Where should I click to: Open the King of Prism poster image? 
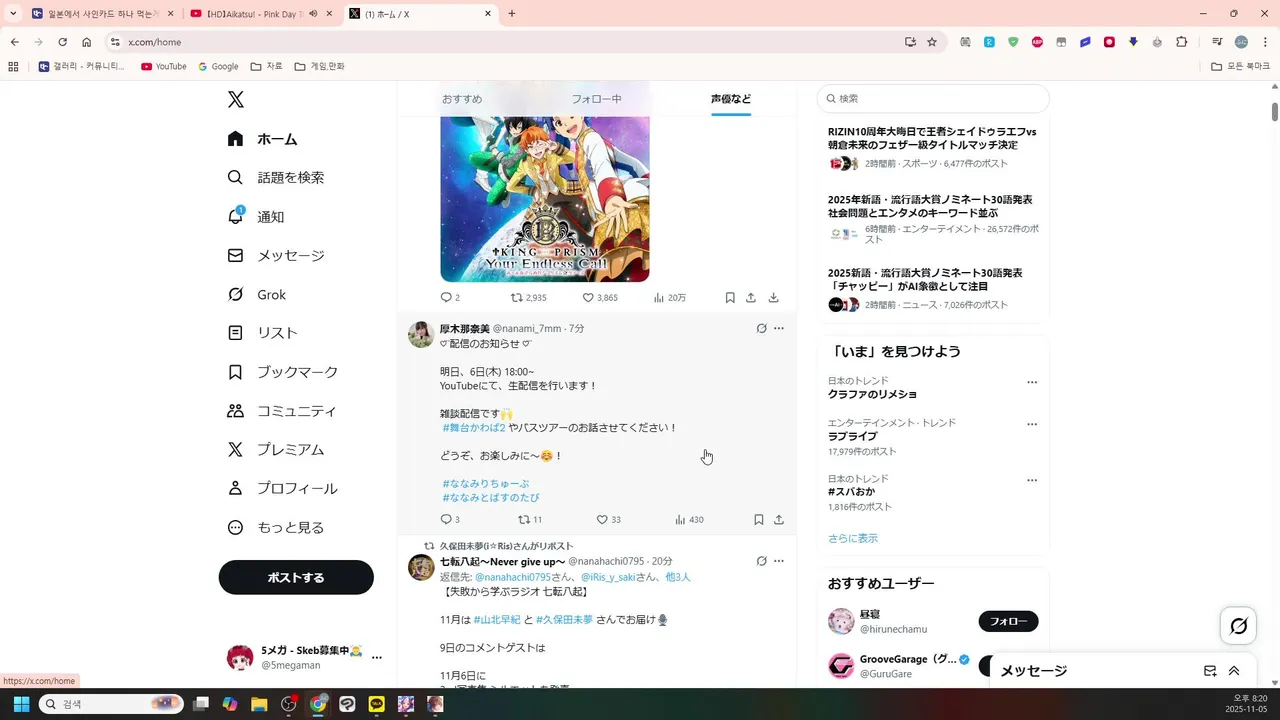point(545,199)
